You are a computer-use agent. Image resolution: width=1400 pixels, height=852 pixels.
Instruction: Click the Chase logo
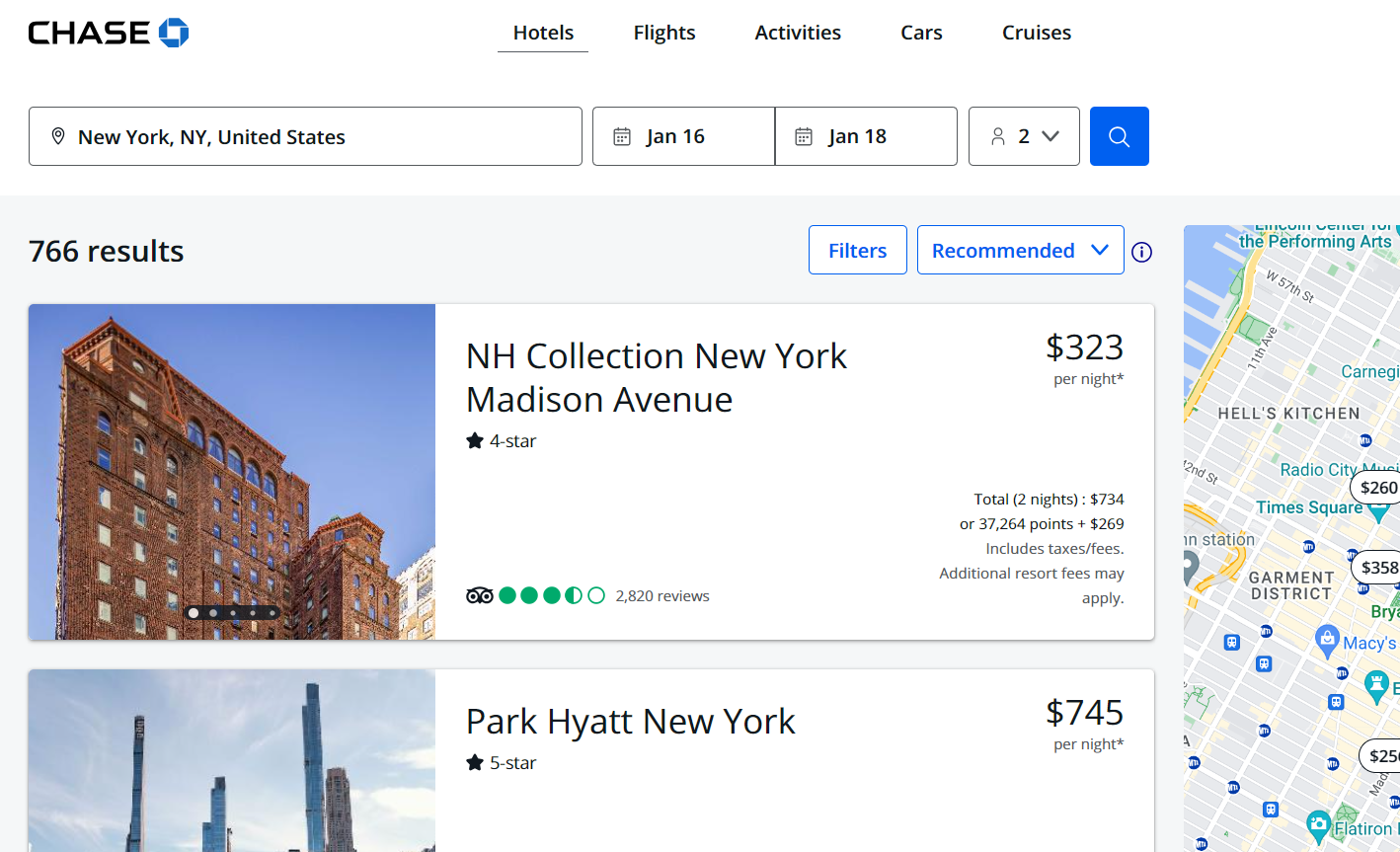tap(109, 33)
